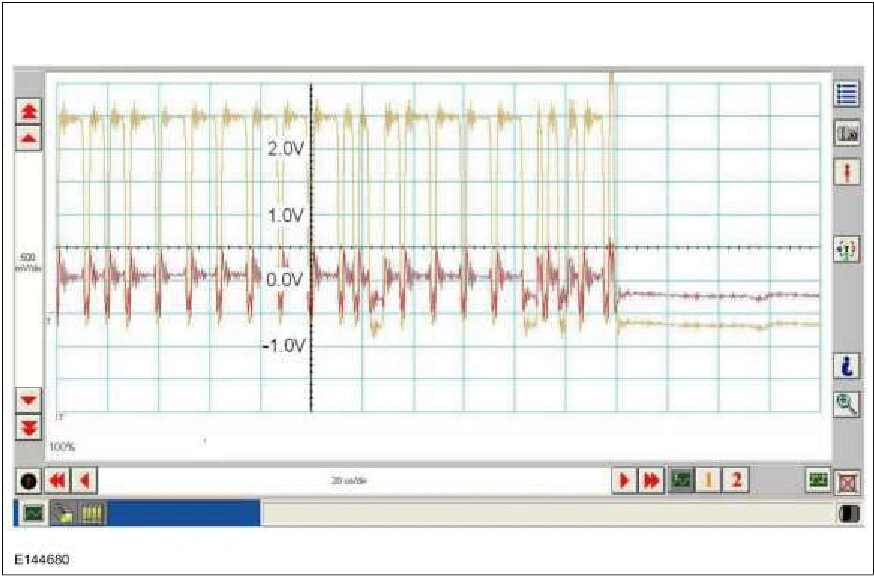Click the 100% zoom label

coord(62,447)
